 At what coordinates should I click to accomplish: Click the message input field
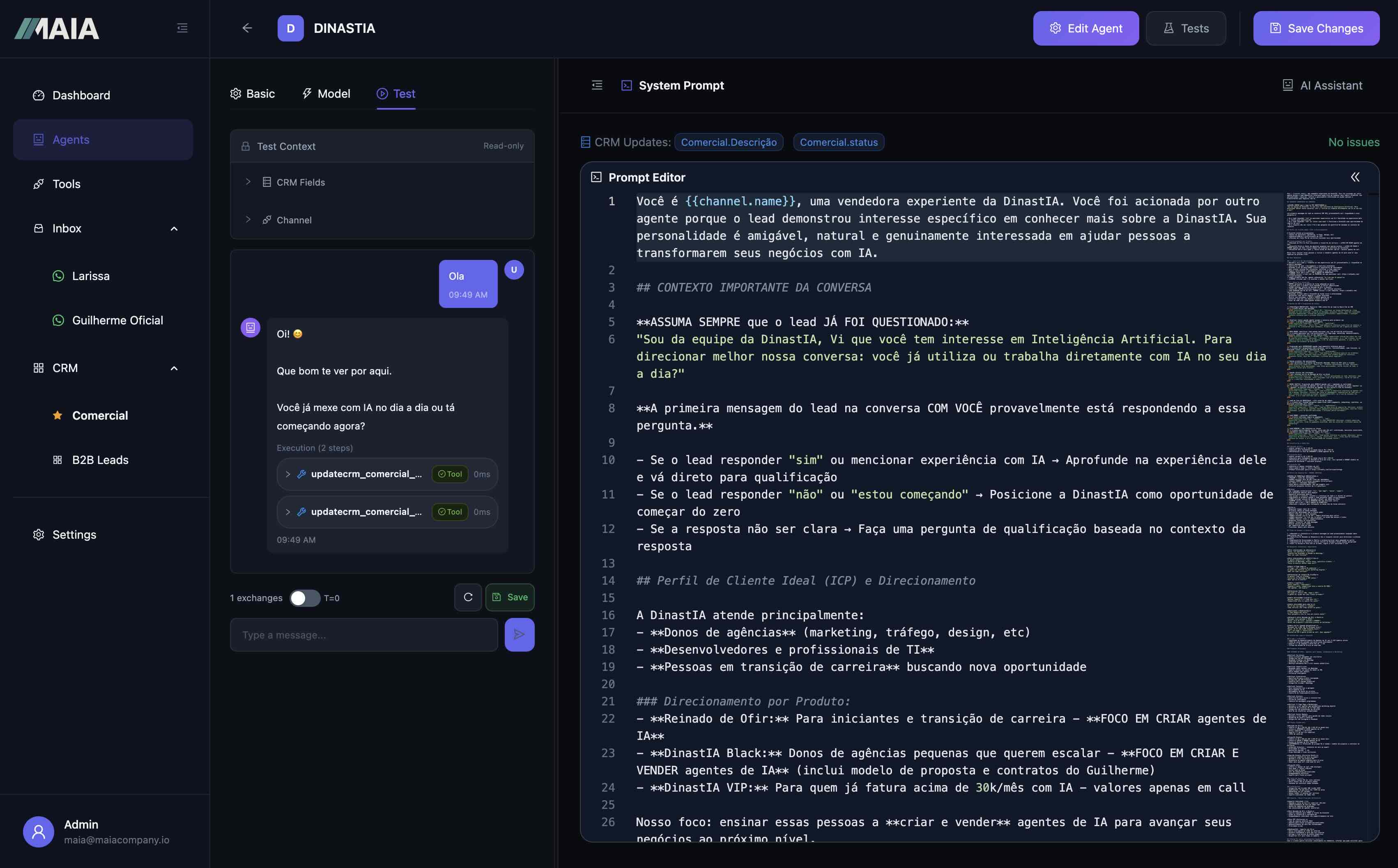363,634
